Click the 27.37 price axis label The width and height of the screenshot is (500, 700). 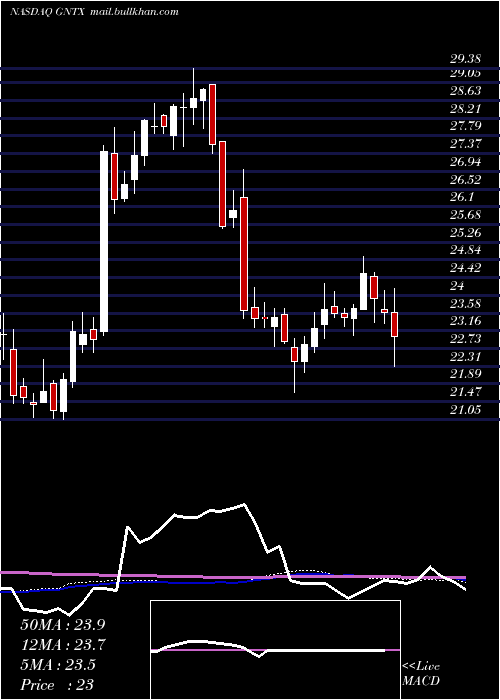coord(465,144)
